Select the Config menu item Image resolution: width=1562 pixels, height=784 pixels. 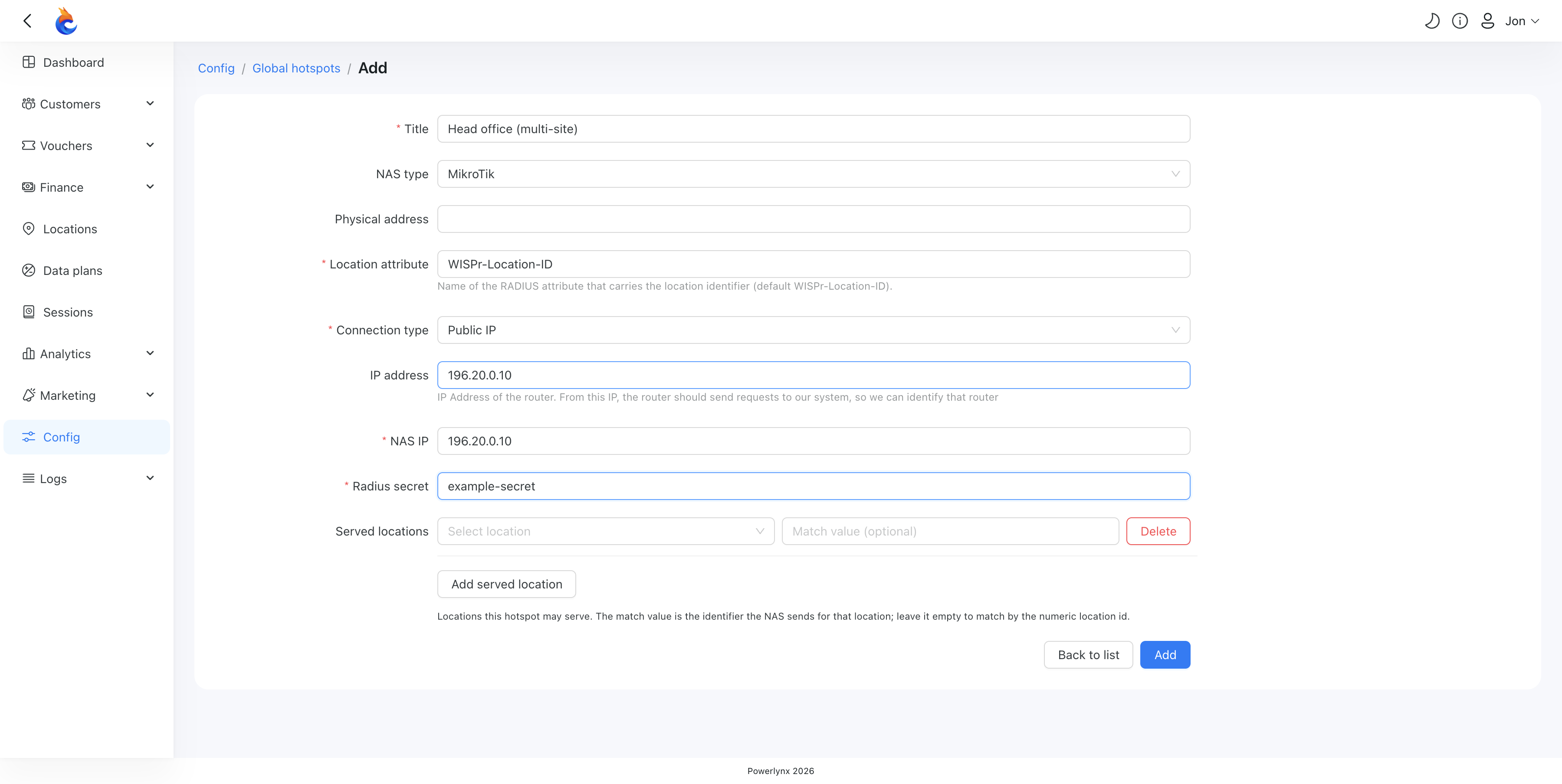pos(87,437)
